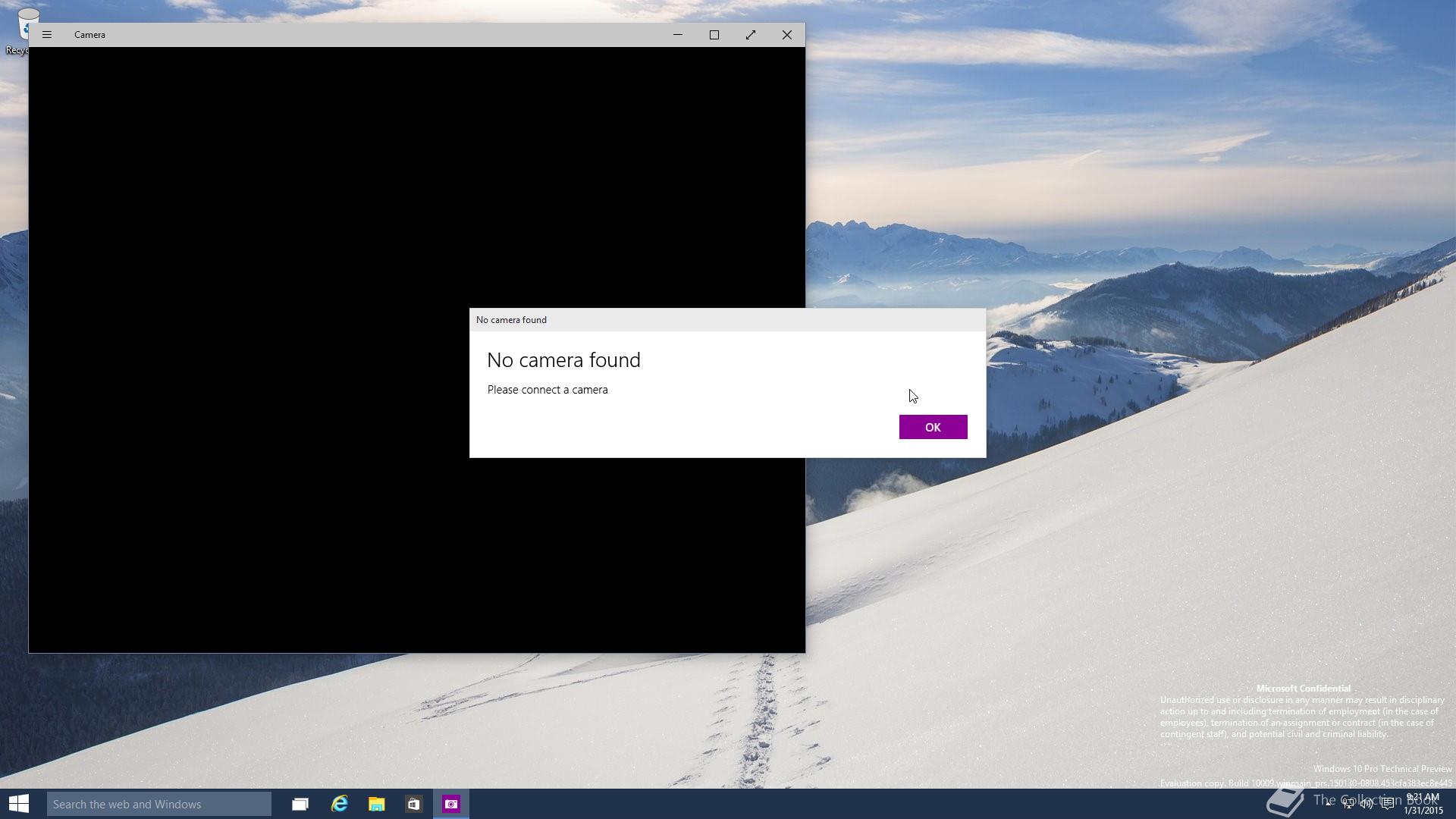Open the volume speaker tray icon

[1367, 804]
